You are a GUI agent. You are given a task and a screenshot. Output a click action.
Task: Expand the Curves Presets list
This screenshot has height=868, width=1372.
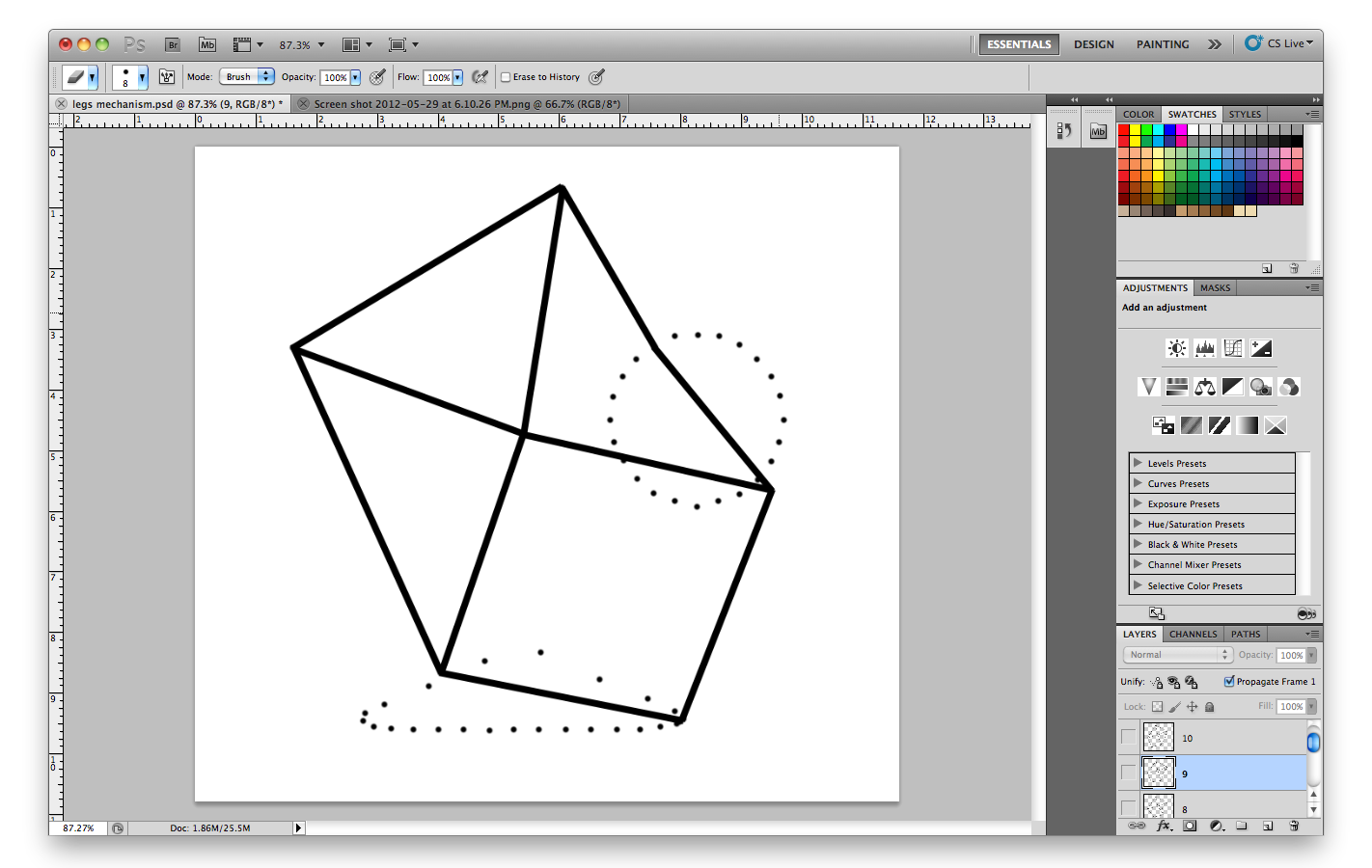(x=1139, y=483)
